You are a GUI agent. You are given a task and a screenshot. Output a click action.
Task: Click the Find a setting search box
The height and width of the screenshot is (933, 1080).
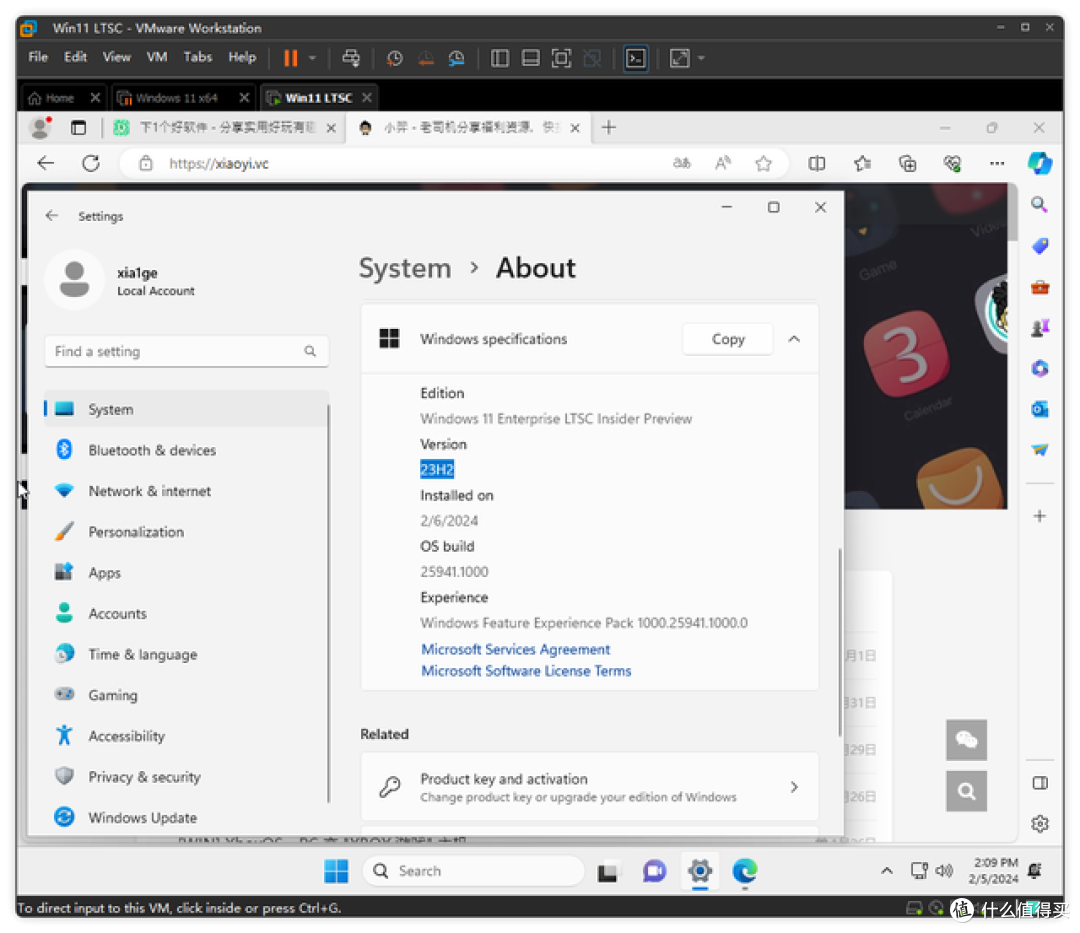coord(186,351)
